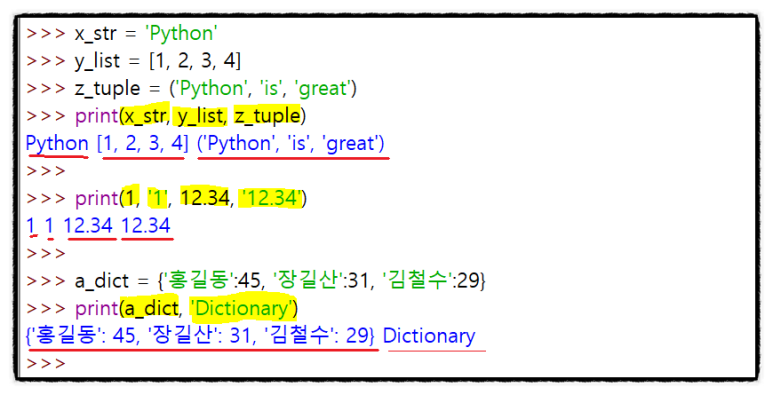Viewport: 773px width, 395px height.
Task: Click highlighted a_dict argument in print
Action: click(152, 308)
